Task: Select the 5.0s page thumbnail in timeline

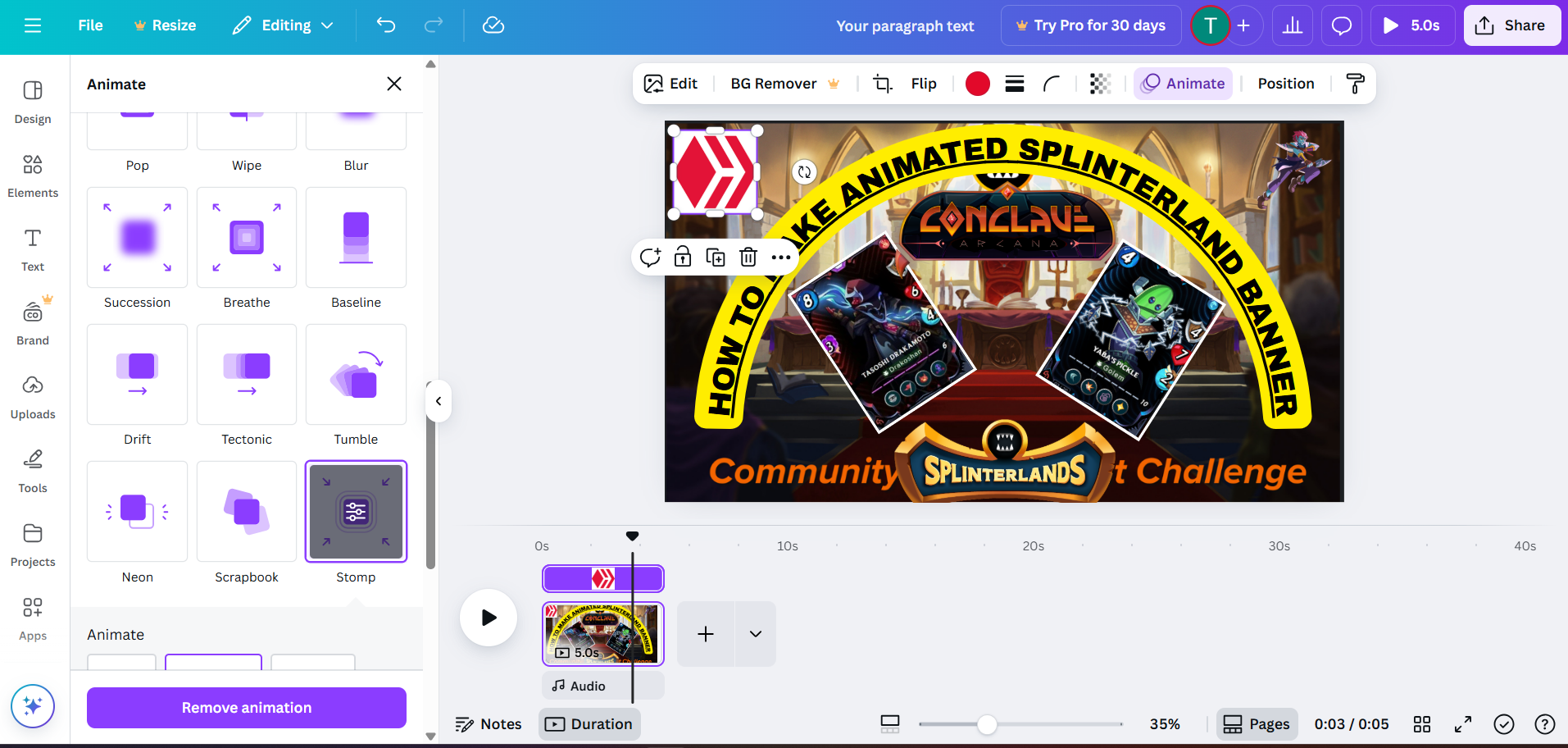Action: (603, 633)
